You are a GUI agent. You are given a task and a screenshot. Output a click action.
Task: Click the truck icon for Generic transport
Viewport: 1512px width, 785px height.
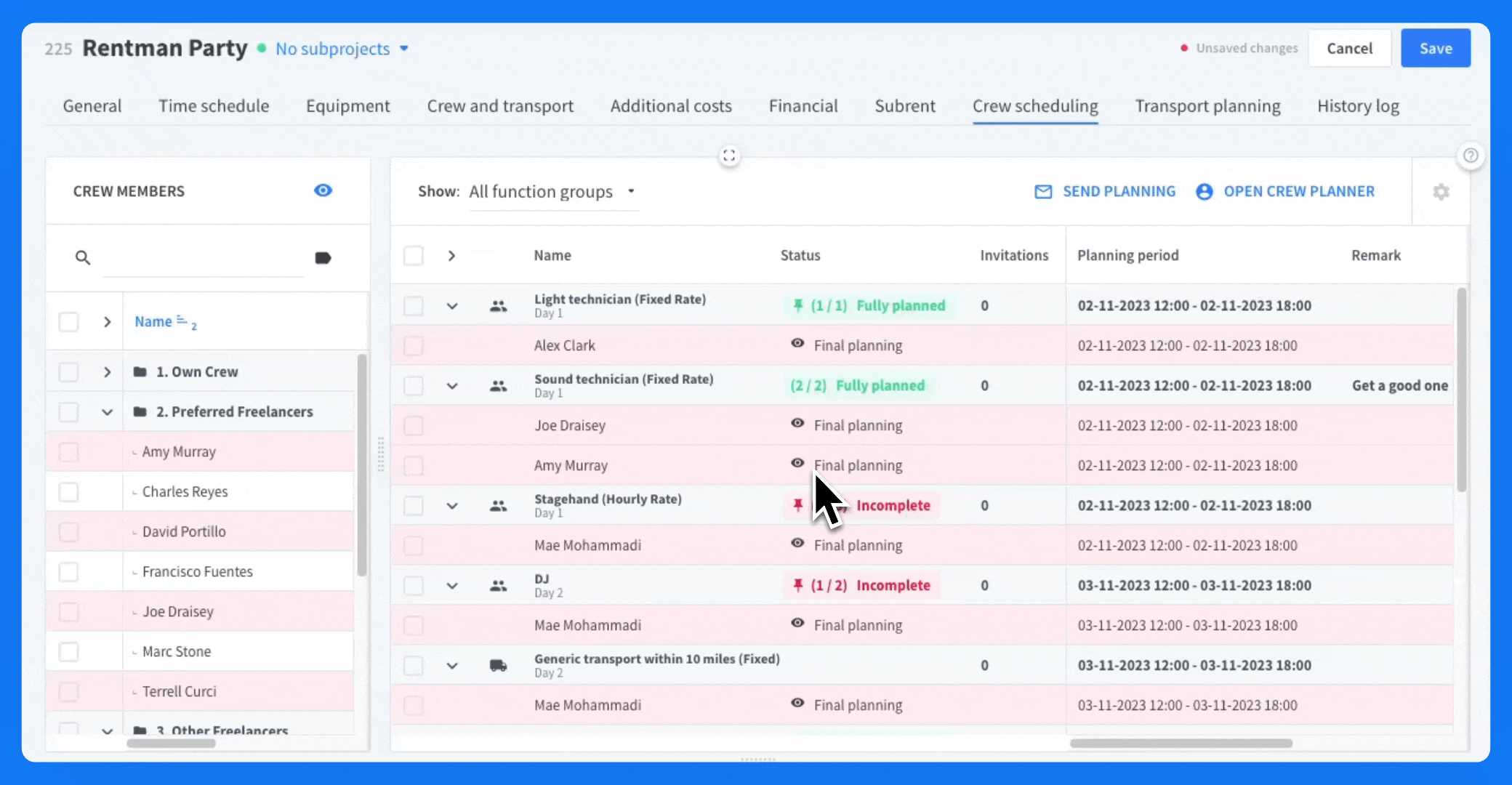coord(498,665)
